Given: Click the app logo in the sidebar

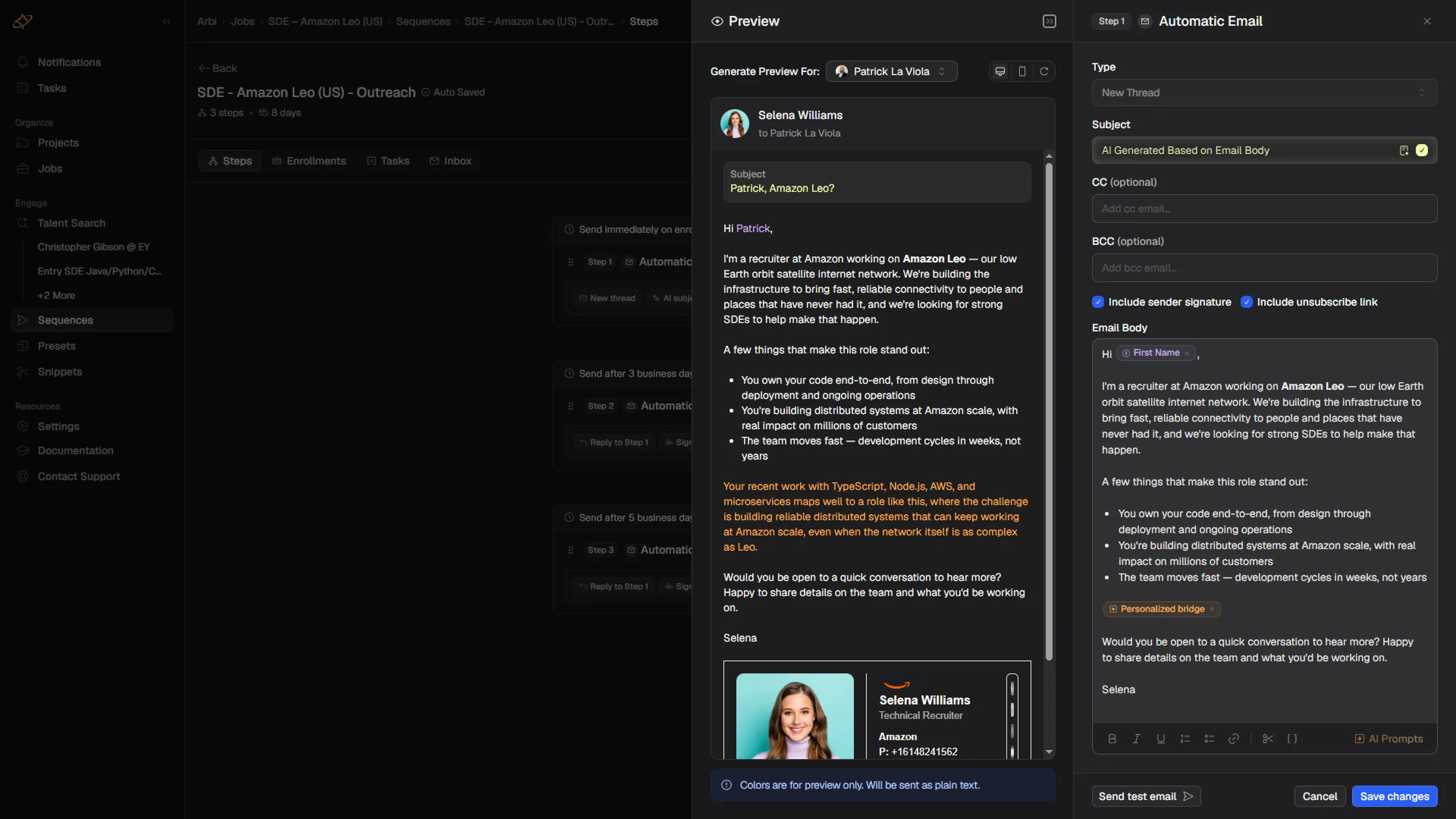Looking at the screenshot, I should 22,21.
